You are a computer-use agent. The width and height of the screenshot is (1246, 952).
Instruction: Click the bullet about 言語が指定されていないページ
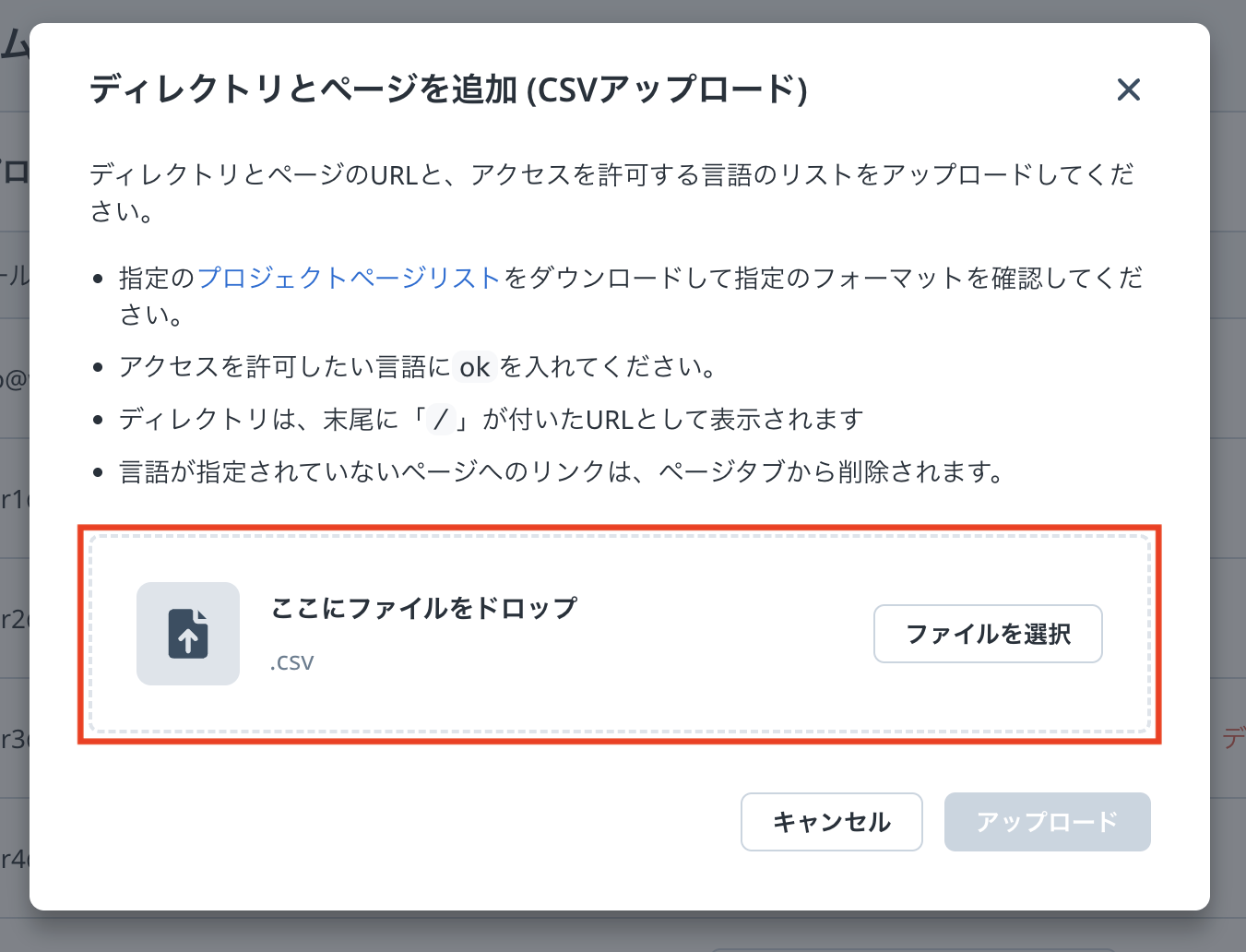(x=561, y=472)
